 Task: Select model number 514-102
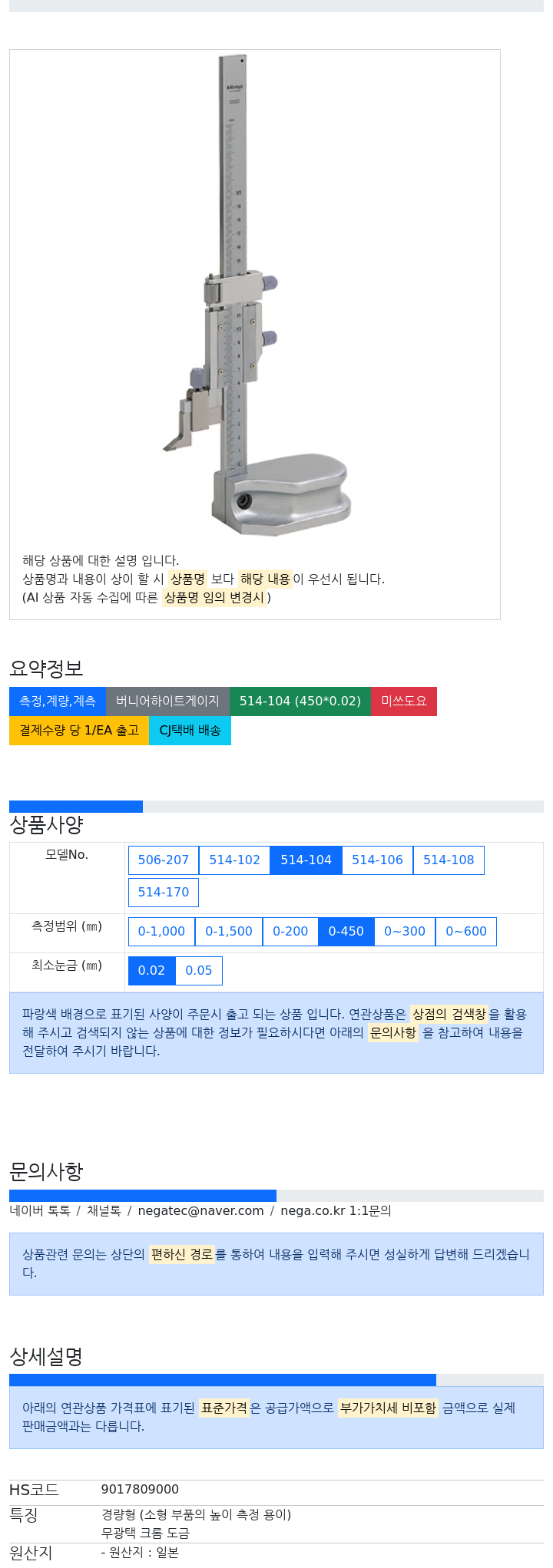tap(235, 860)
